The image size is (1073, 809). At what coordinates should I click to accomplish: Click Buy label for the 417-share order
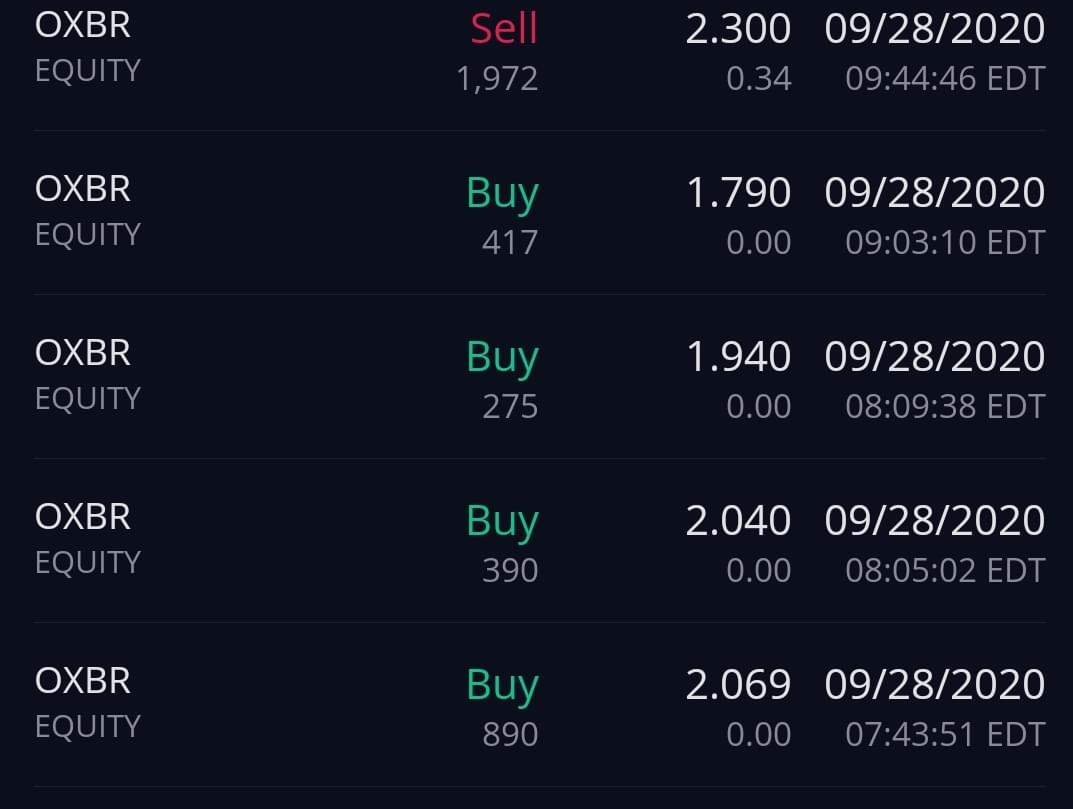(x=502, y=193)
